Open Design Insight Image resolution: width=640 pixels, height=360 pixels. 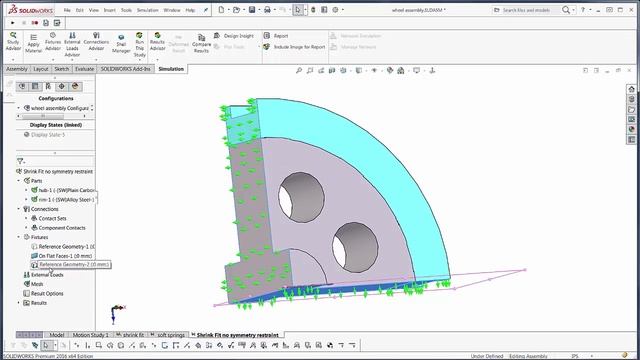(x=234, y=36)
